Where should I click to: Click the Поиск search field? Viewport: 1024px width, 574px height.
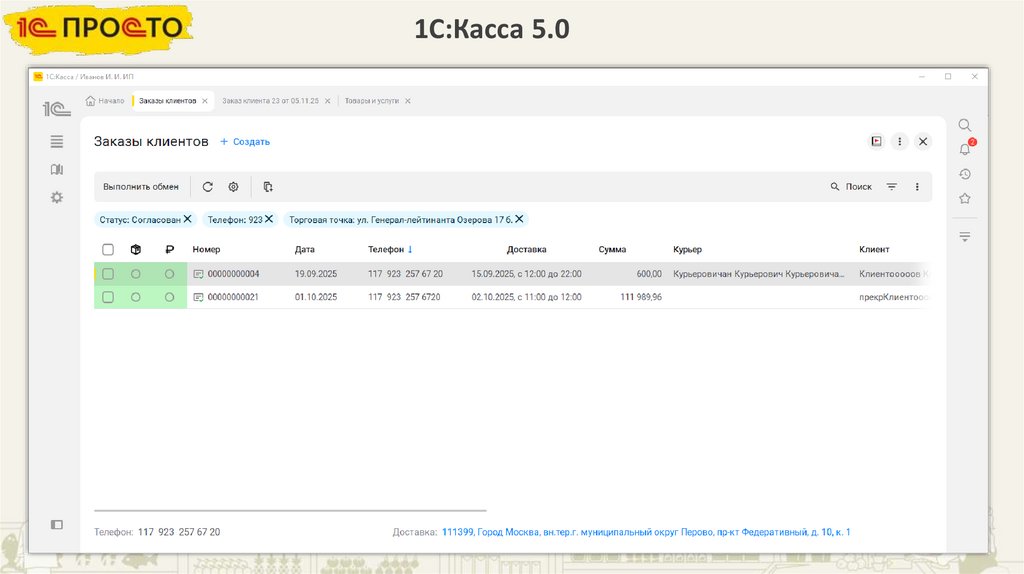coord(851,187)
